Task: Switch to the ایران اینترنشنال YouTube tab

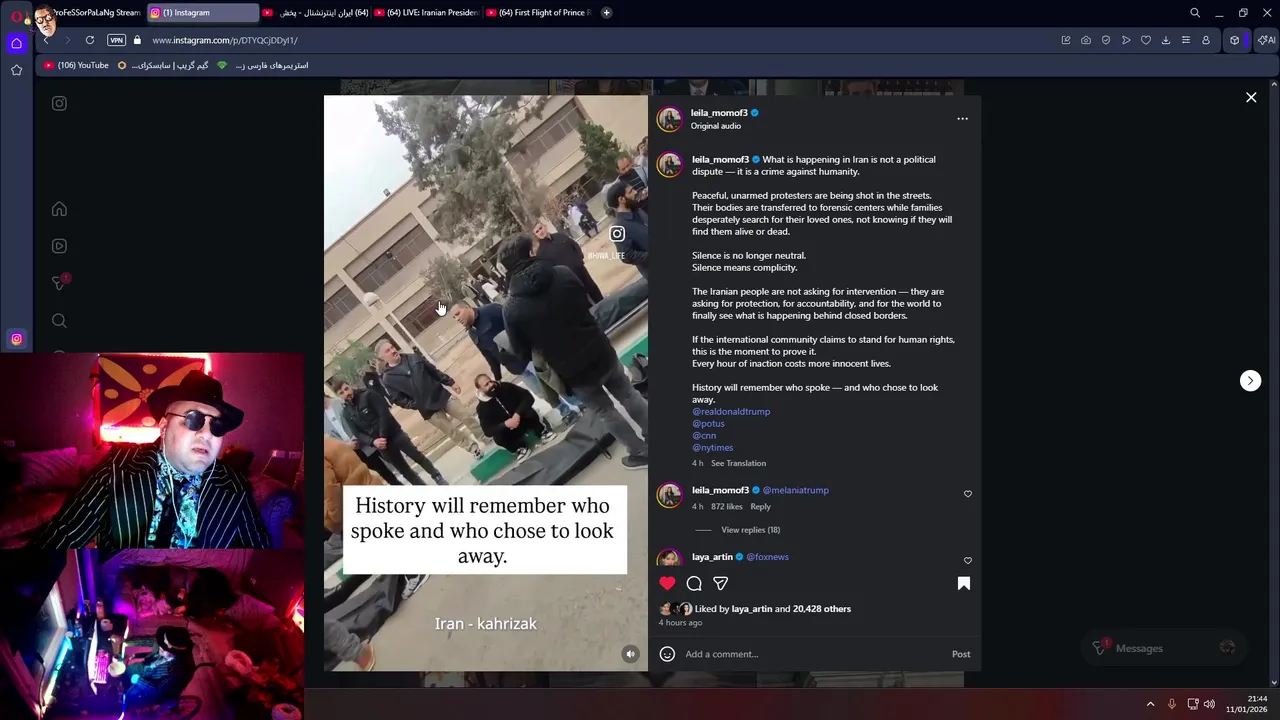Action: [315, 13]
